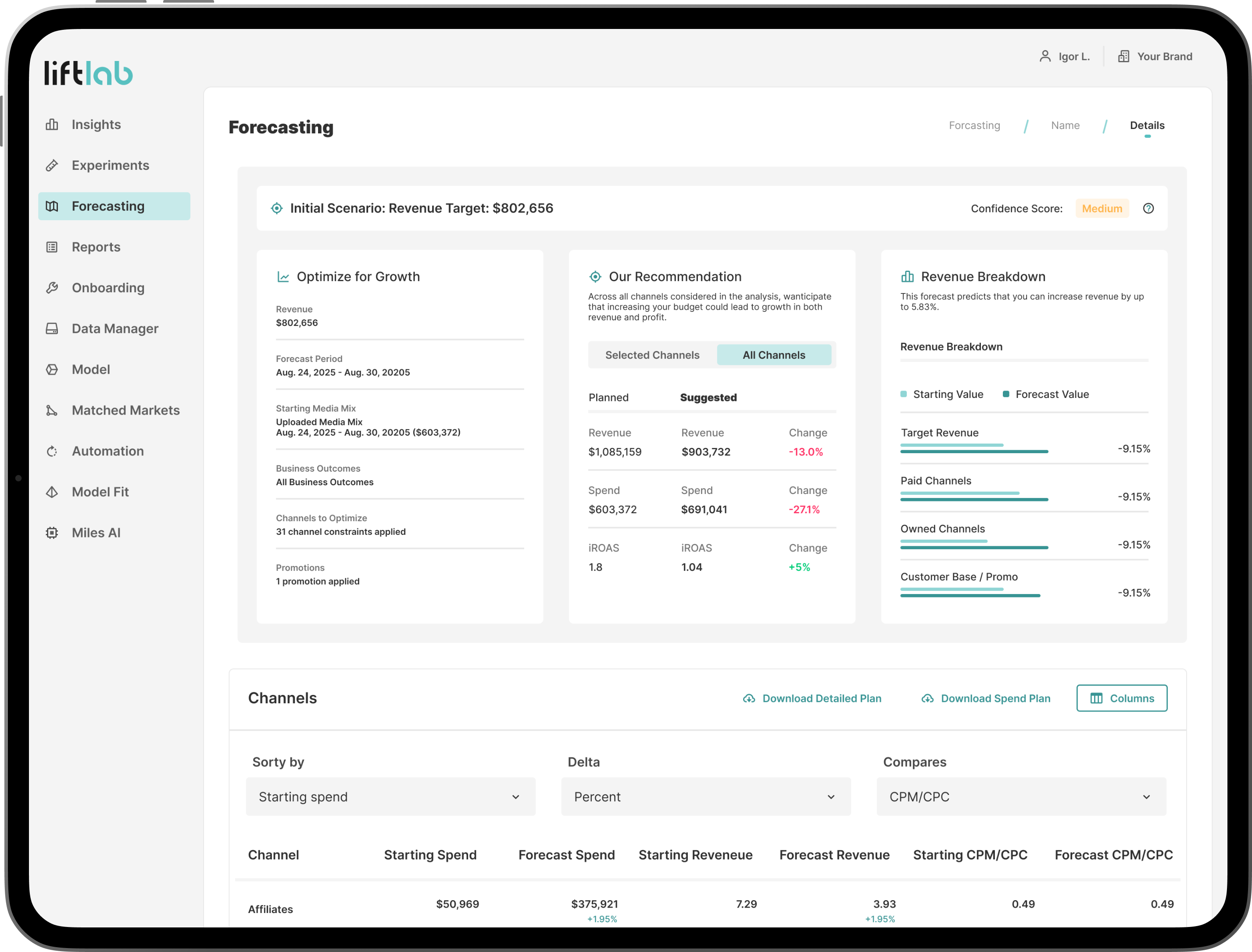Click the Insights bar chart icon
The image size is (1252, 952).
pos(52,125)
